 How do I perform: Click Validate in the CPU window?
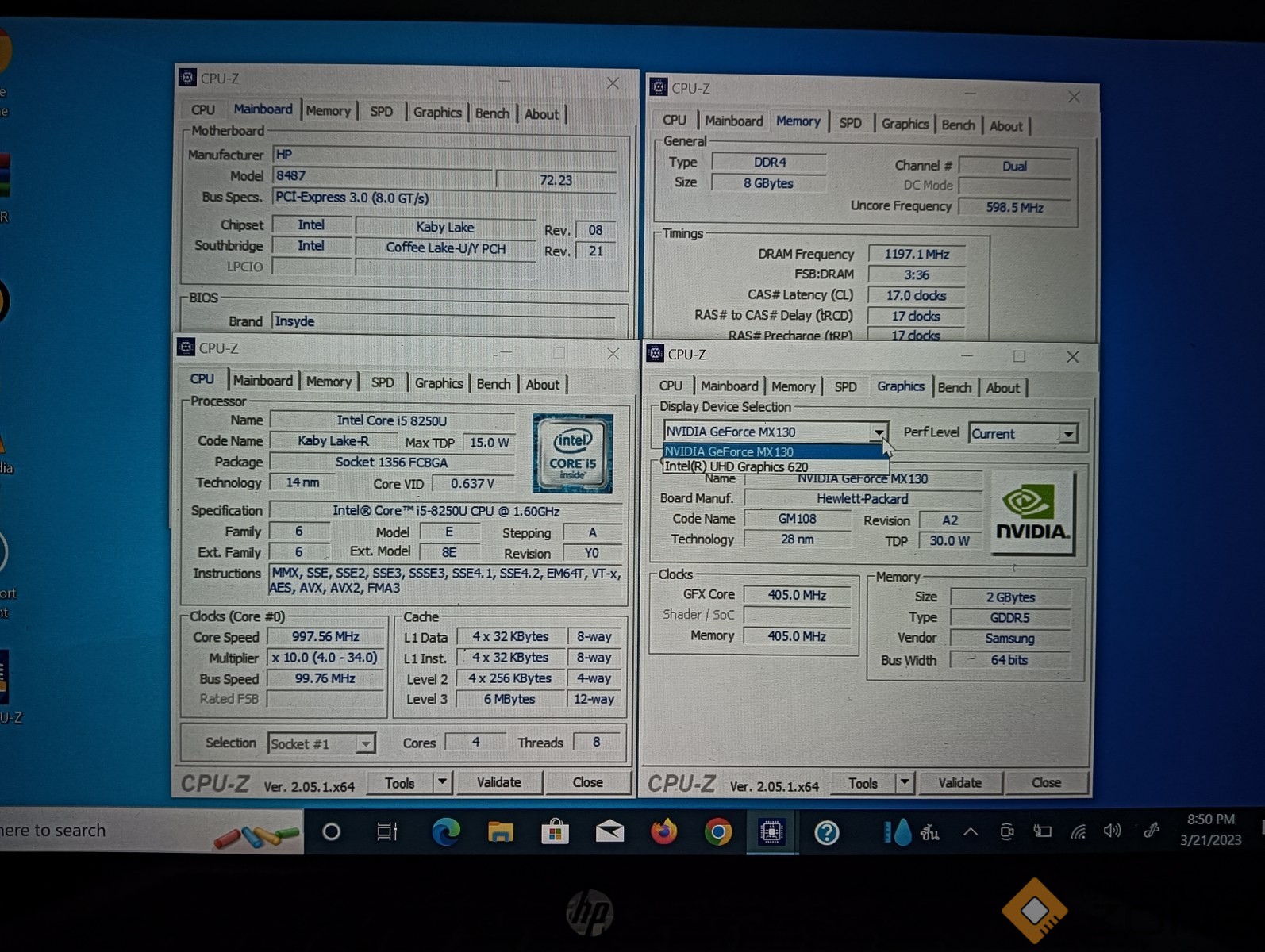[498, 782]
